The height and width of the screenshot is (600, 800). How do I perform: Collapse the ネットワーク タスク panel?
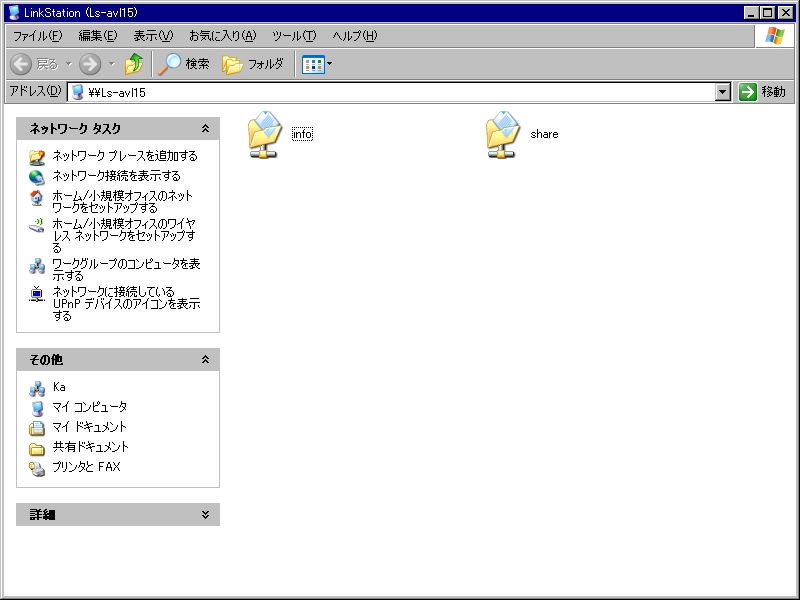point(205,129)
